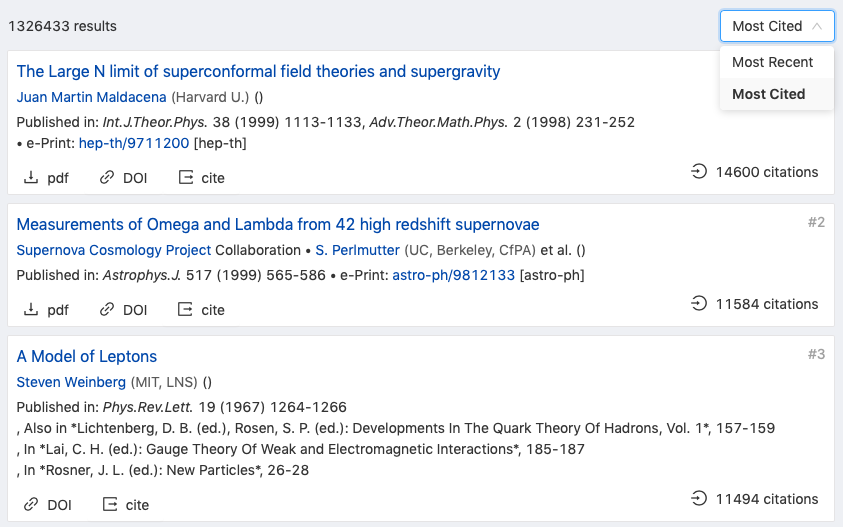Download pdf of the Maldacena paper
The image size is (843, 527).
[x=46, y=178]
